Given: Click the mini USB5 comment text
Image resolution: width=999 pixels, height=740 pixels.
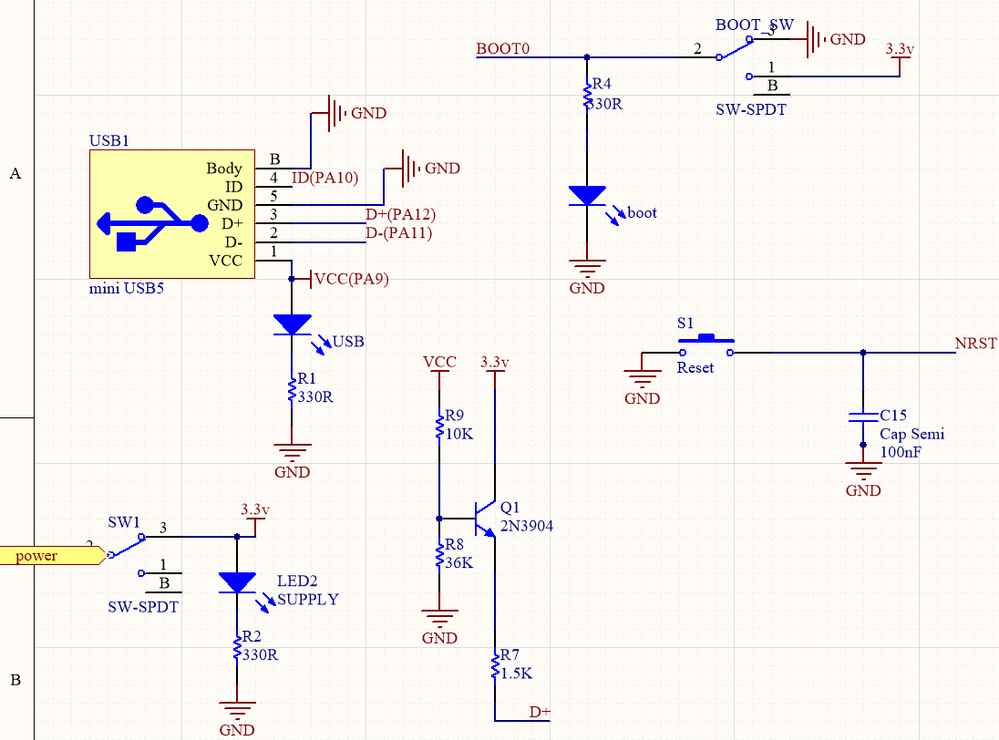Looking at the screenshot, I should point(126,288).
